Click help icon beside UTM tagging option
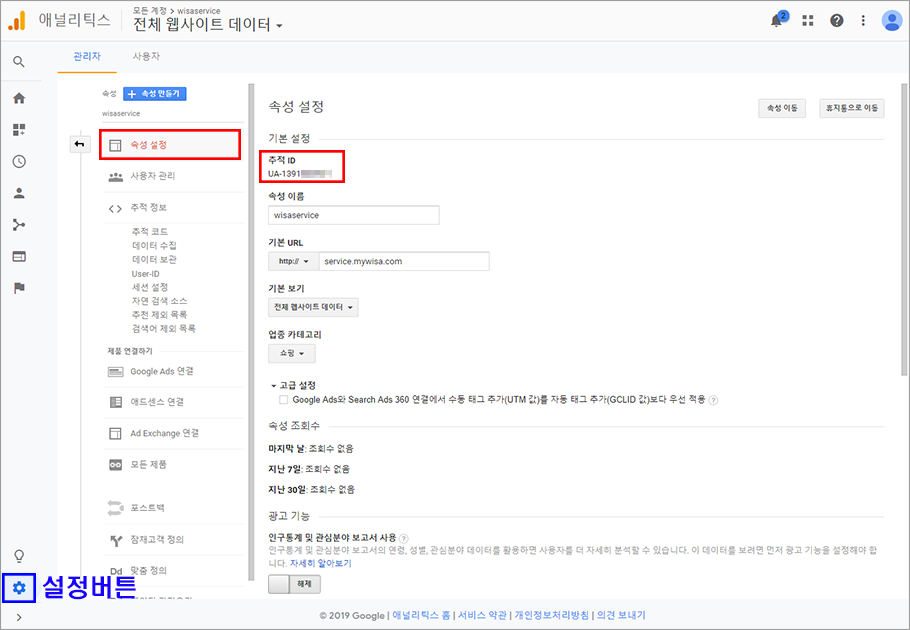Viewport: 910px width, 630px height. [713, 400]
